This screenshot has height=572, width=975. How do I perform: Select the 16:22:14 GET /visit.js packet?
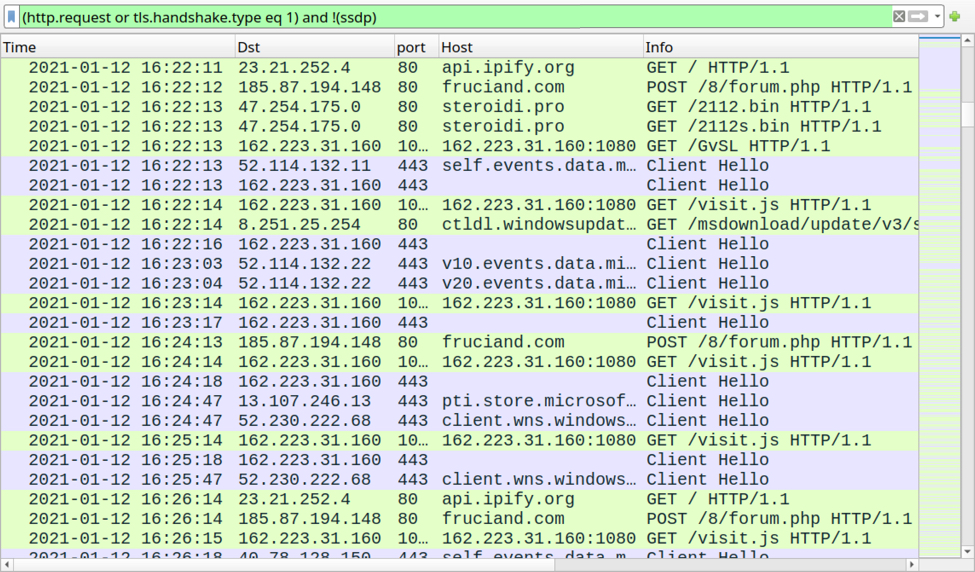(460, 205)
